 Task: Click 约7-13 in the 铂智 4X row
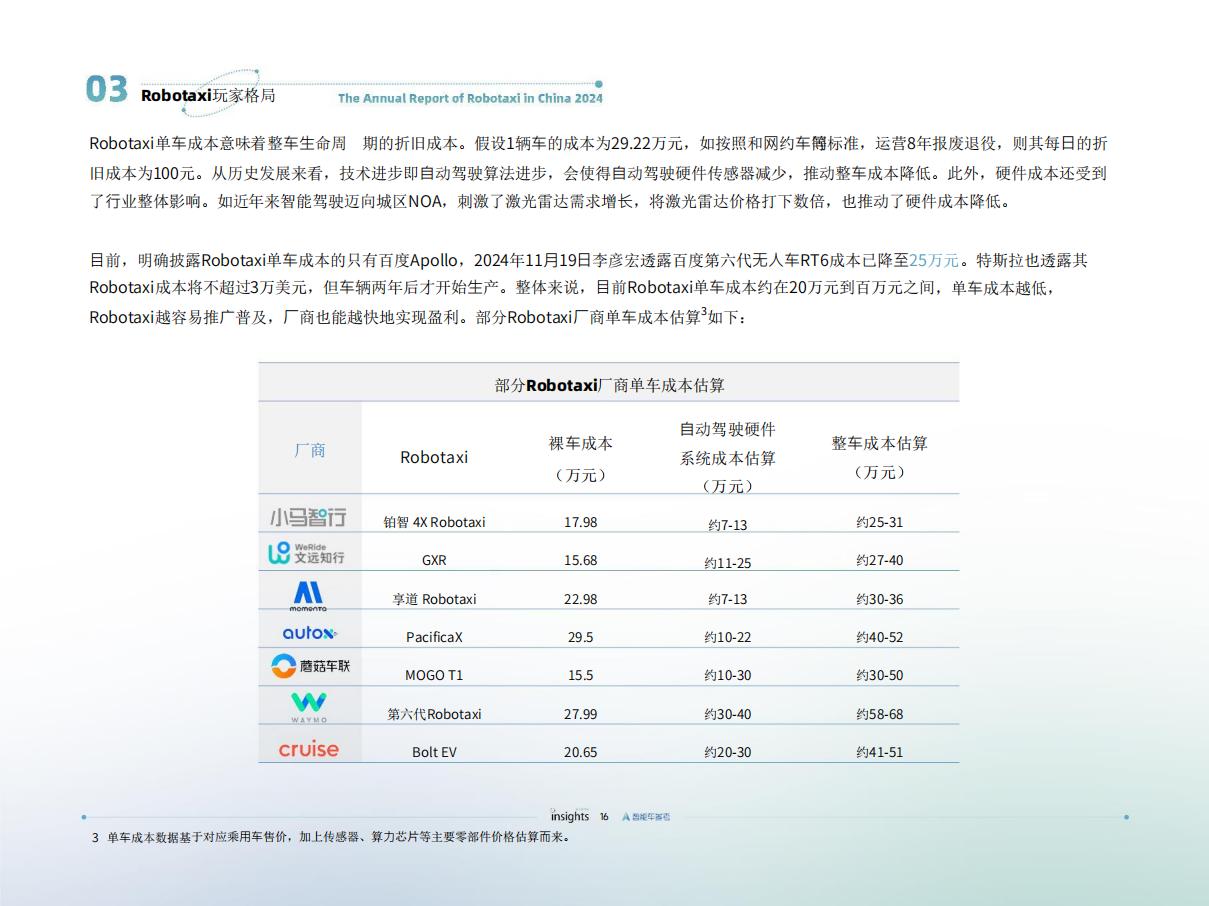[728, 524]
